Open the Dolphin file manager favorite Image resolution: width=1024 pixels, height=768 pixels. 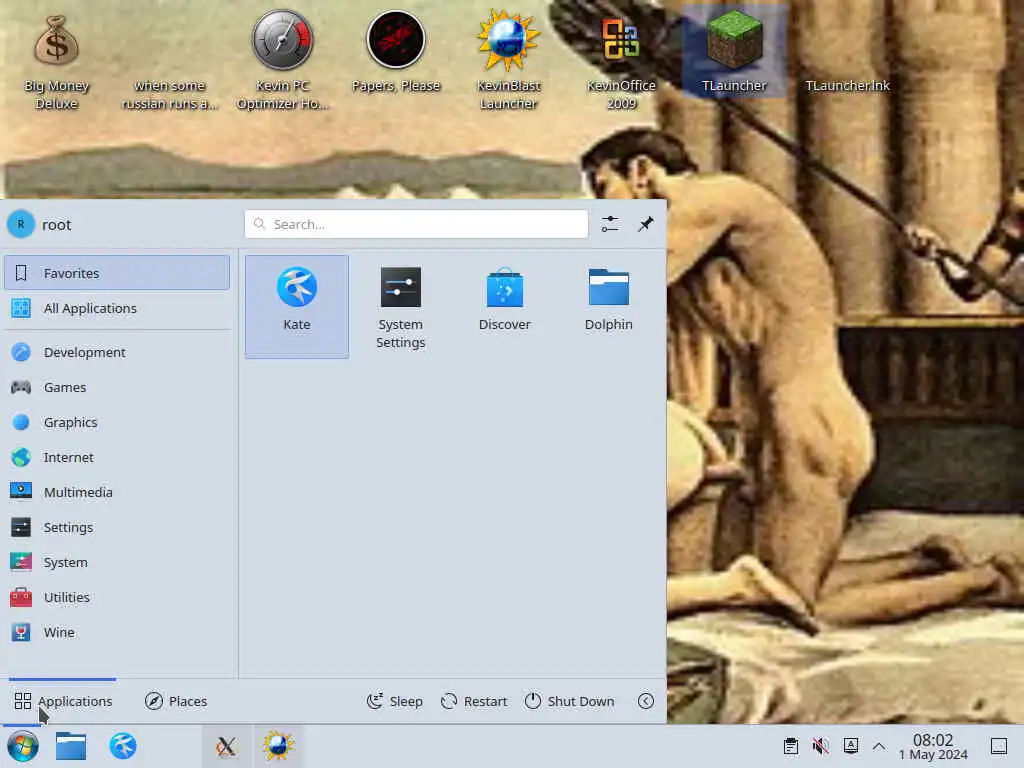608,306
